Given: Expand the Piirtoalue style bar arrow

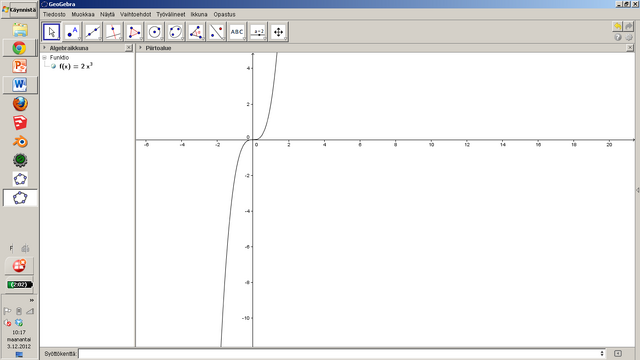Looking at the screenshot, I should coord(140,48).
